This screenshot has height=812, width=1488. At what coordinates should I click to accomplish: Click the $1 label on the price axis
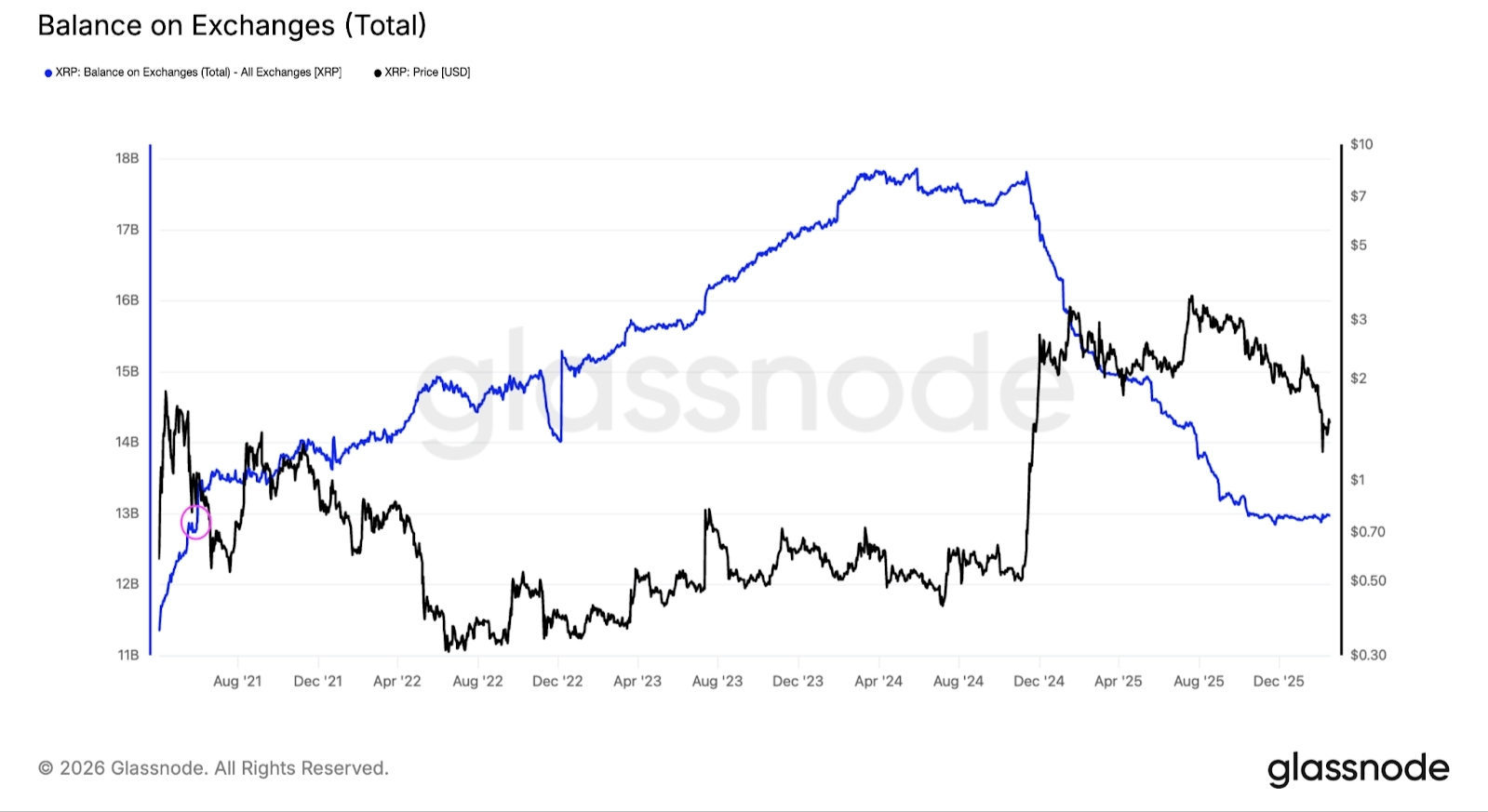click(x=1358, y=480)
